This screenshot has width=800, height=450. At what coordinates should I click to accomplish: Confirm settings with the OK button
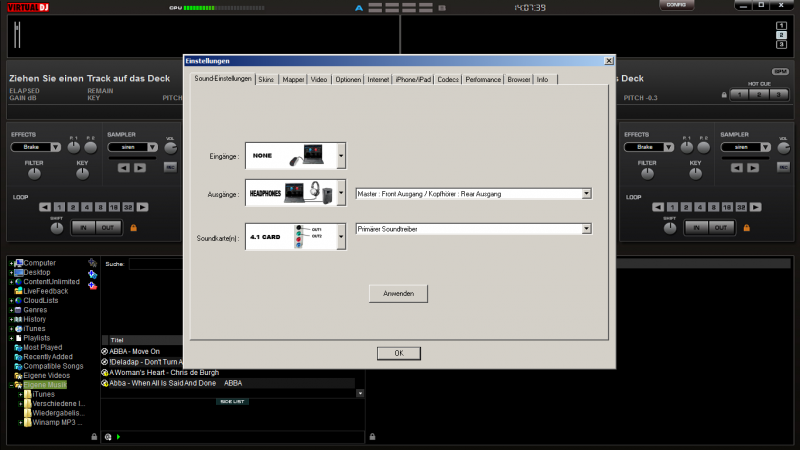click(x=399, y=353)
